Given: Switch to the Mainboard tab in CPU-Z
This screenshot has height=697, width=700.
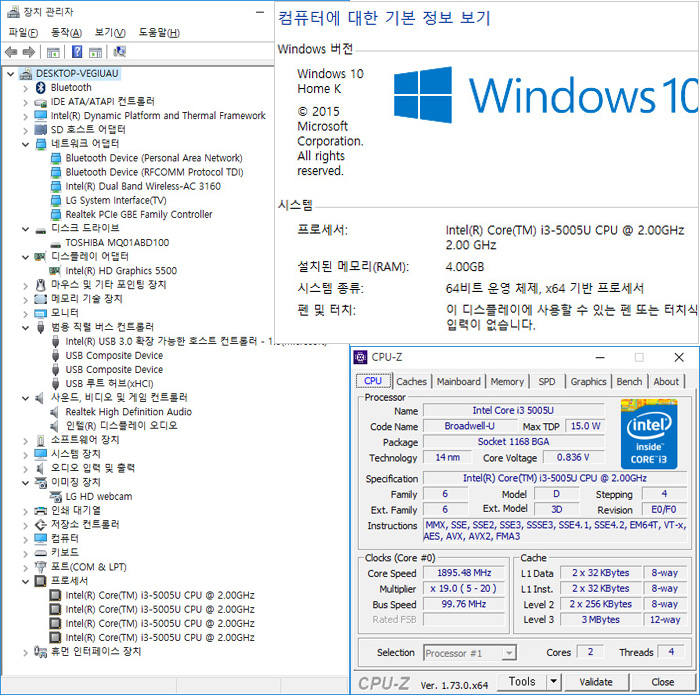Looking at the screenshot, I should click(x=458, y=381).
